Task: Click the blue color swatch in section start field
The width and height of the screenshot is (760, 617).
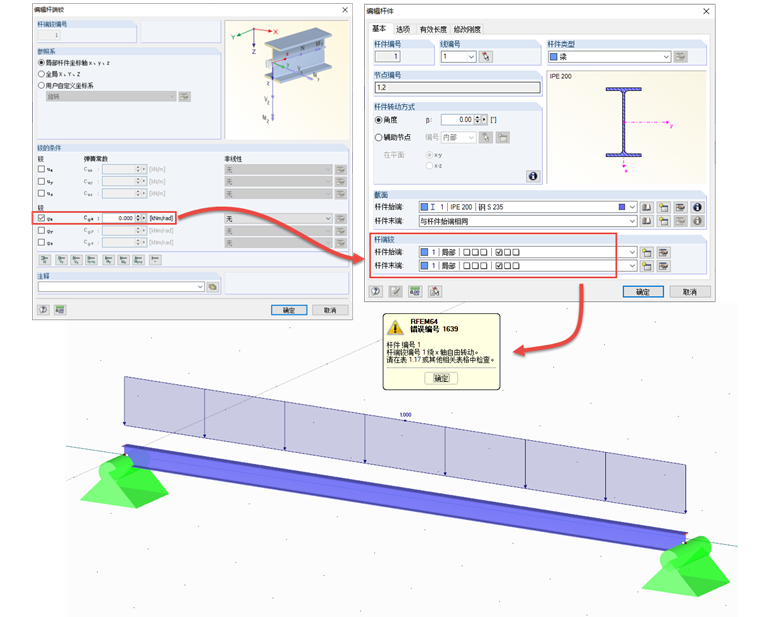Action: [622, 207]
